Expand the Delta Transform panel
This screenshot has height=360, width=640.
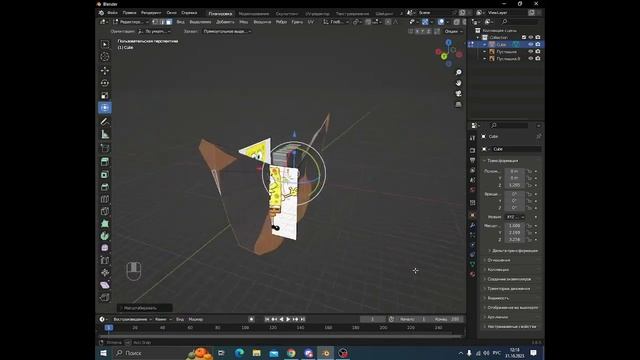click(514, 251)
